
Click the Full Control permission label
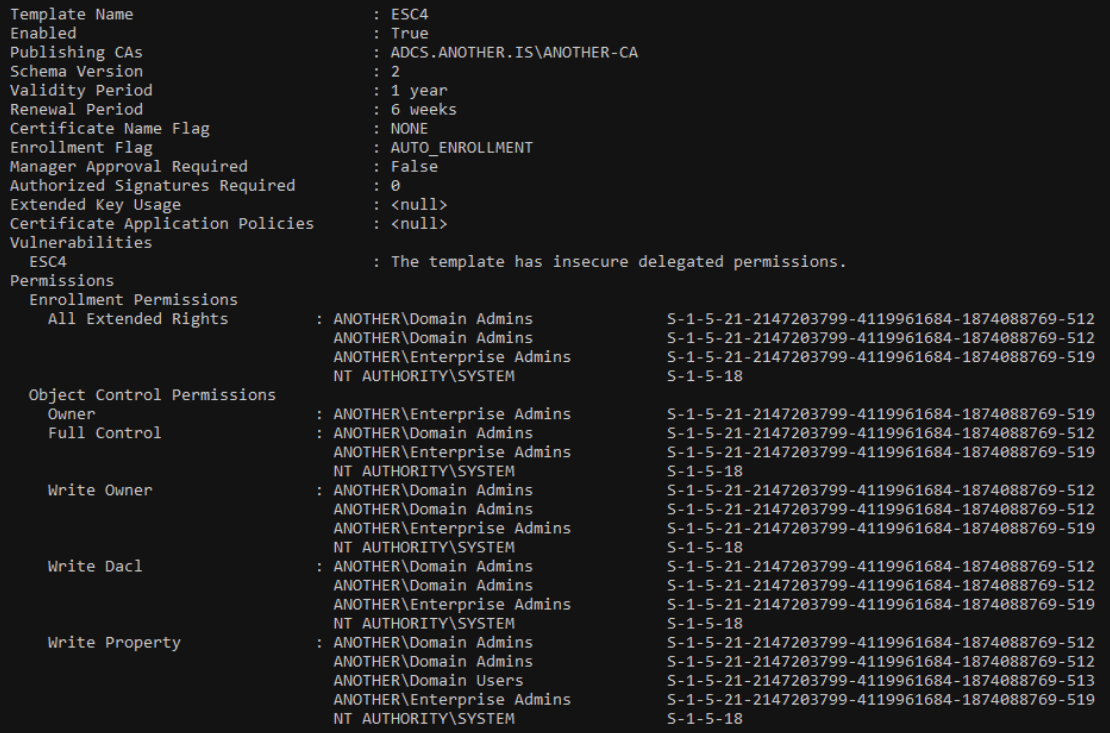click(x=104, y=433)
